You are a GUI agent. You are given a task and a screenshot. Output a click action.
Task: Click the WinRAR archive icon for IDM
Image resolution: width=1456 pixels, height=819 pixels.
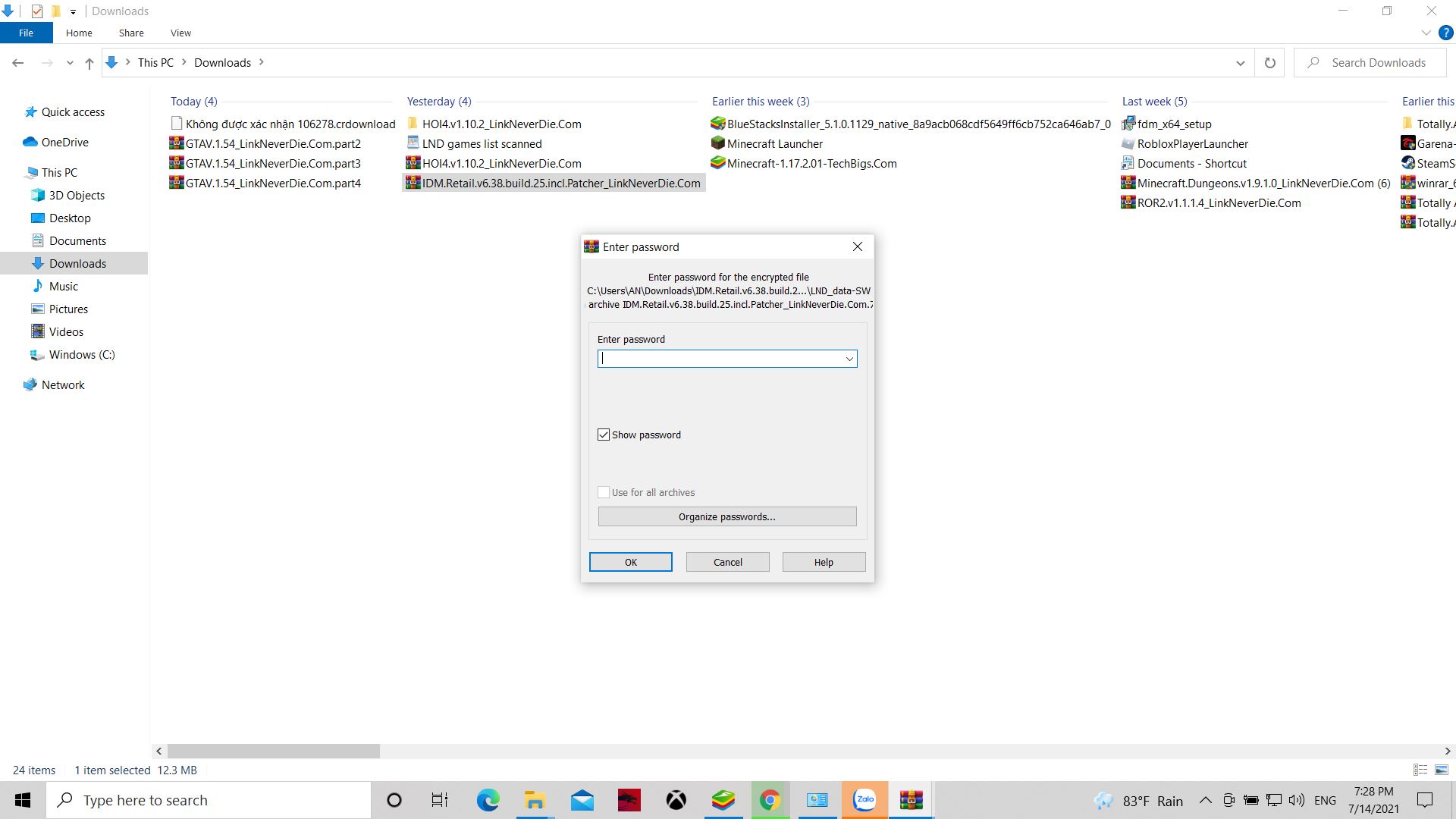pyautogui.click(x=412, y=183)
